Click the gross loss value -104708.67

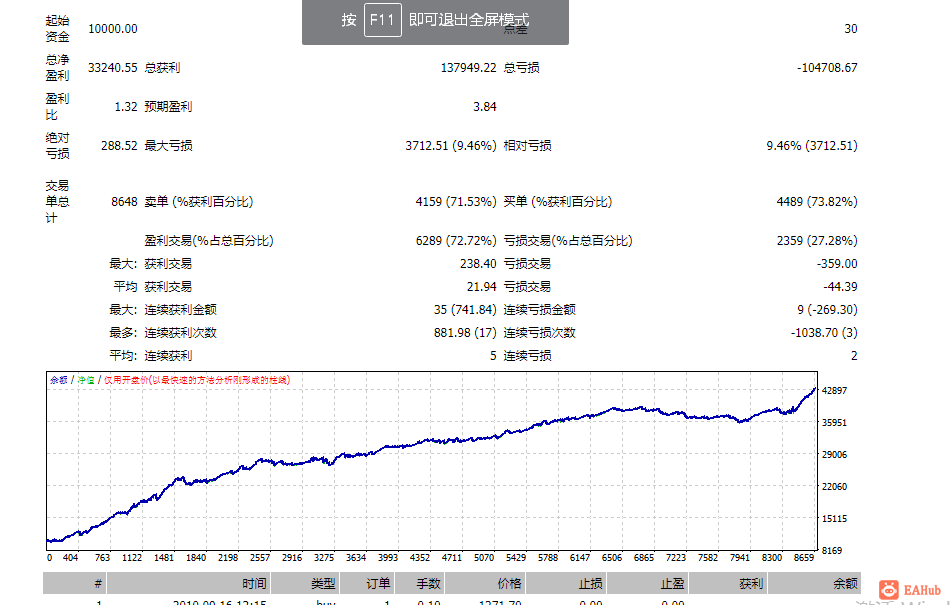827,67
